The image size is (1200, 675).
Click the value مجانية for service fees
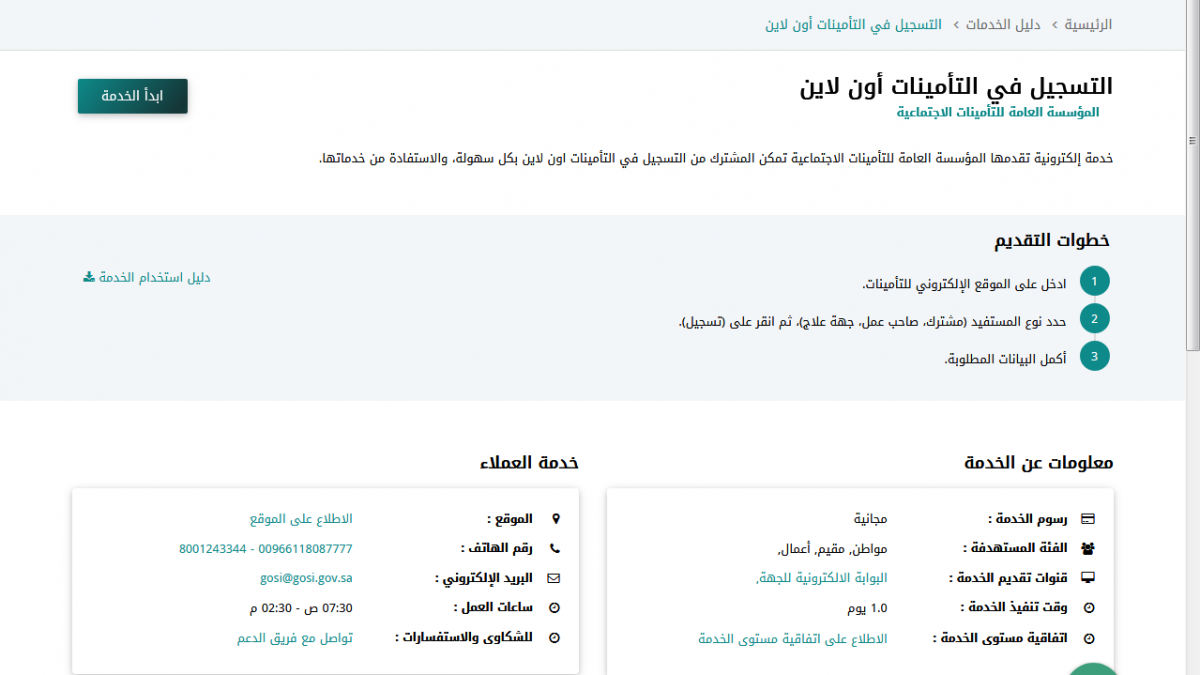point(870,519)
